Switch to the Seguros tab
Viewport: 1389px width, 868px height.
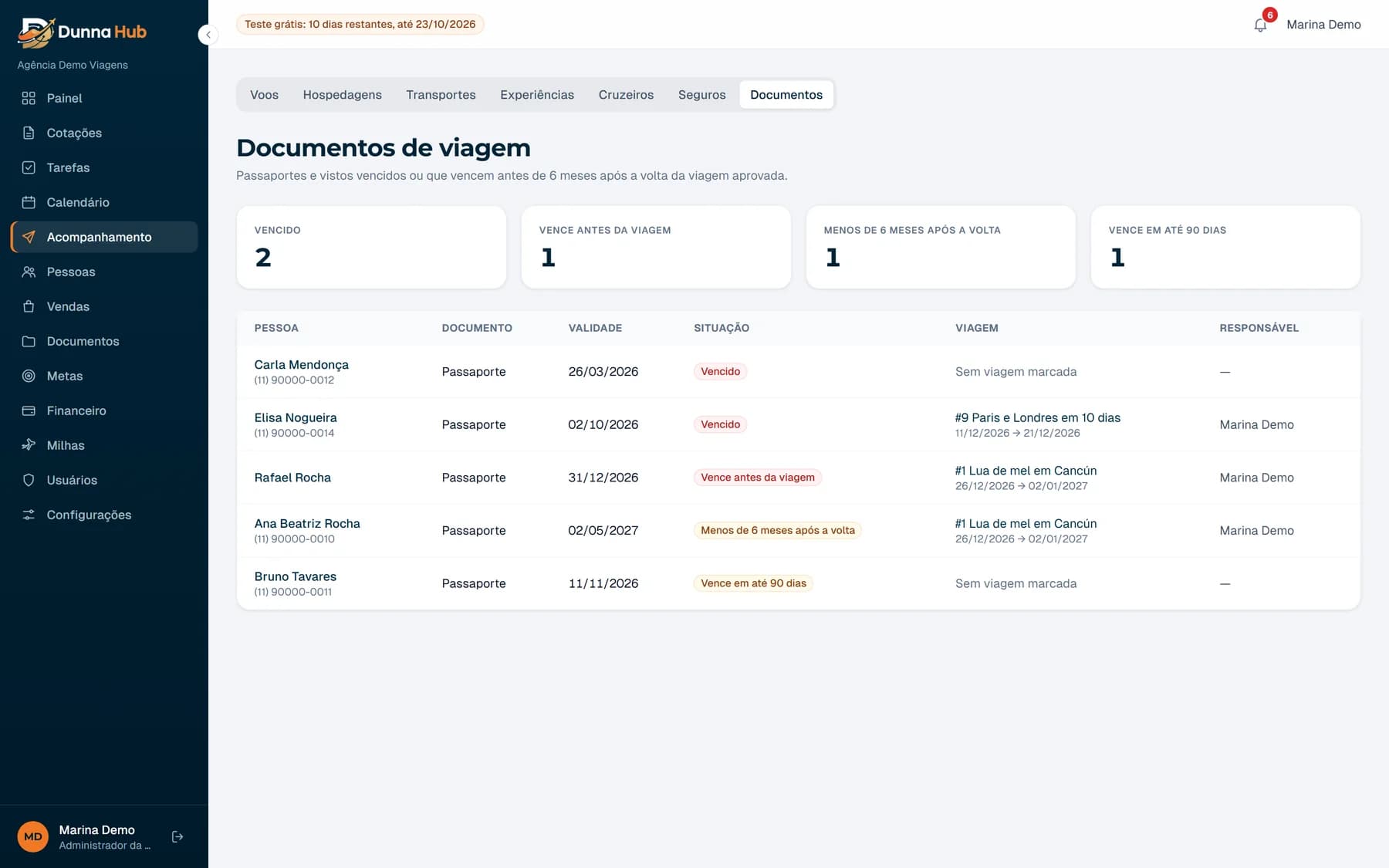point(701,95)
